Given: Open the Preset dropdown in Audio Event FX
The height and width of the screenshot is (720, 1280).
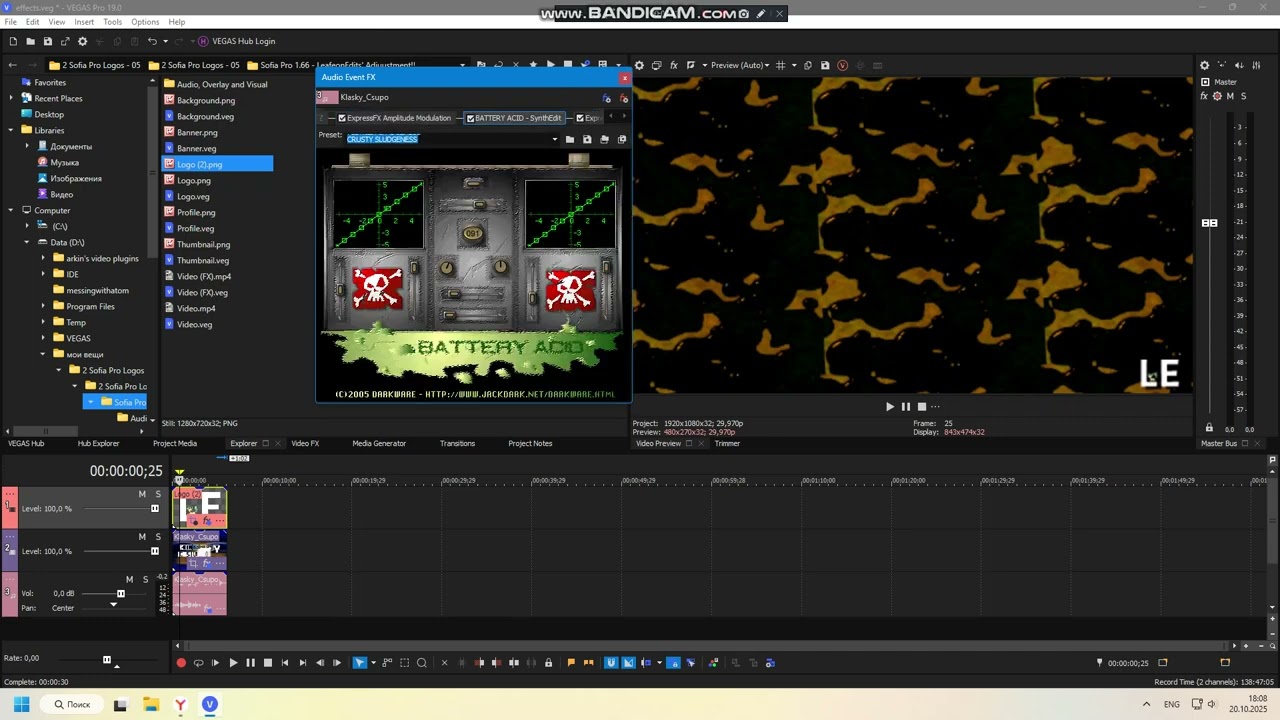Looking at the screenshot, I should click(555, 139).
